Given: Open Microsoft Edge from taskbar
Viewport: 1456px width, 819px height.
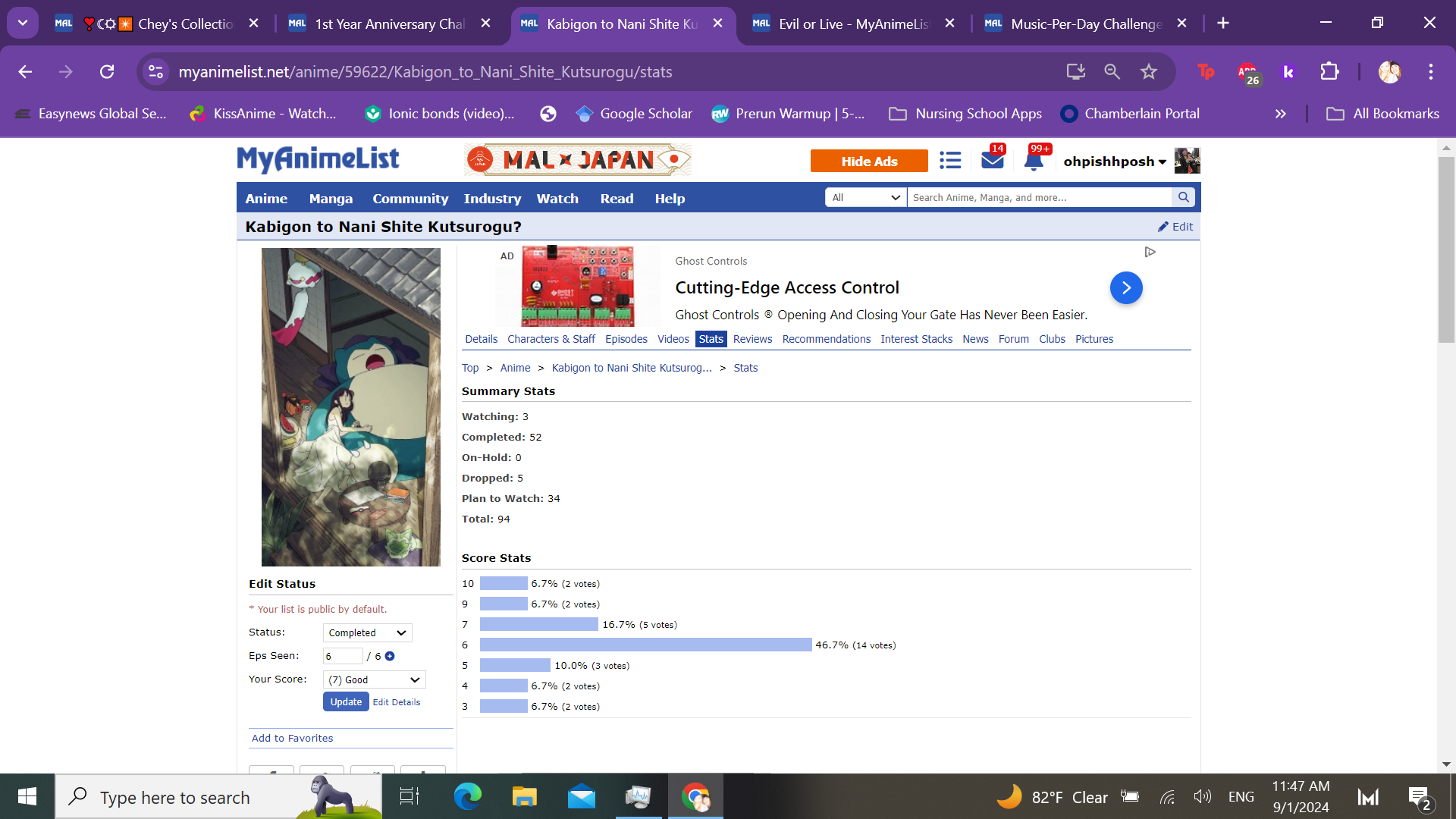Looking at the screenshot, I should click(x=468, y=796).
